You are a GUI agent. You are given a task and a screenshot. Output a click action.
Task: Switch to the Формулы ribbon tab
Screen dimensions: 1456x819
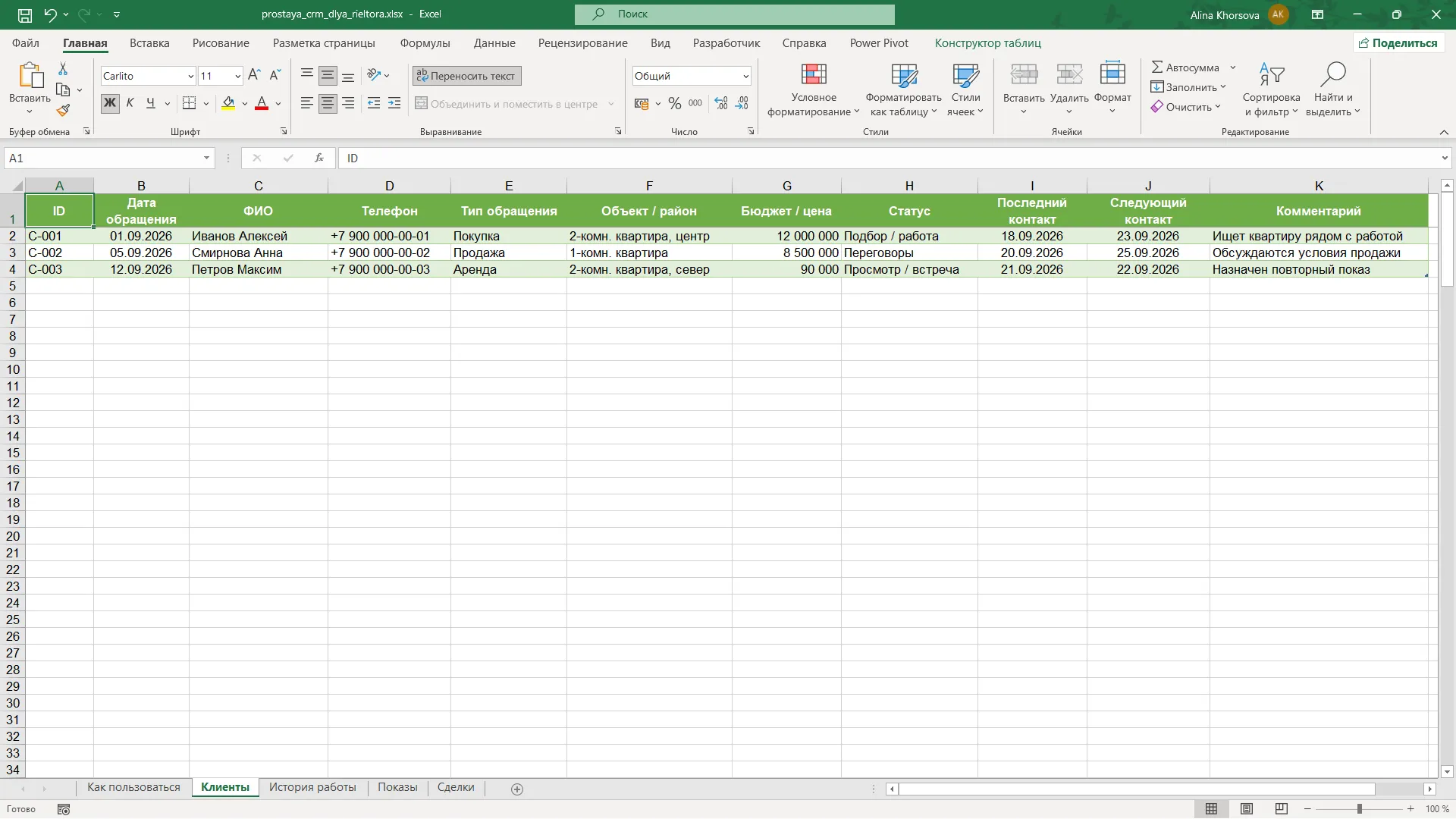coord(425,43)
